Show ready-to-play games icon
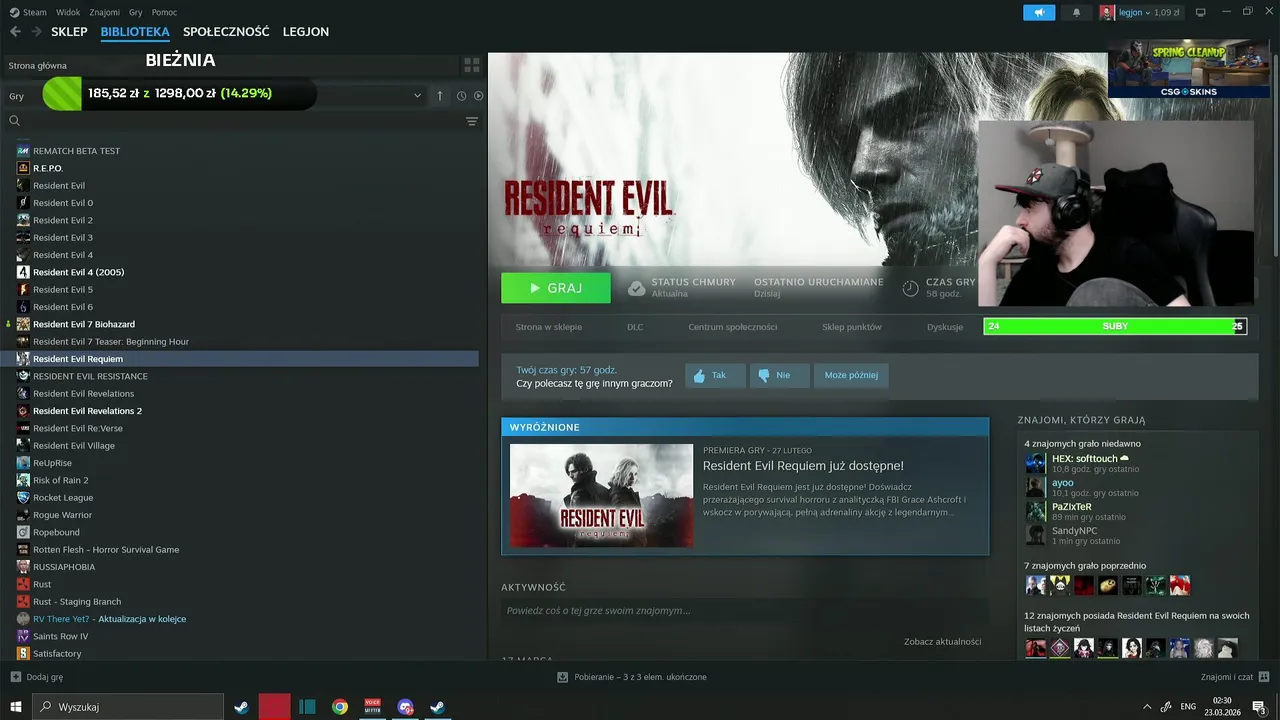The image size is (1280, 720). (478, 96)
